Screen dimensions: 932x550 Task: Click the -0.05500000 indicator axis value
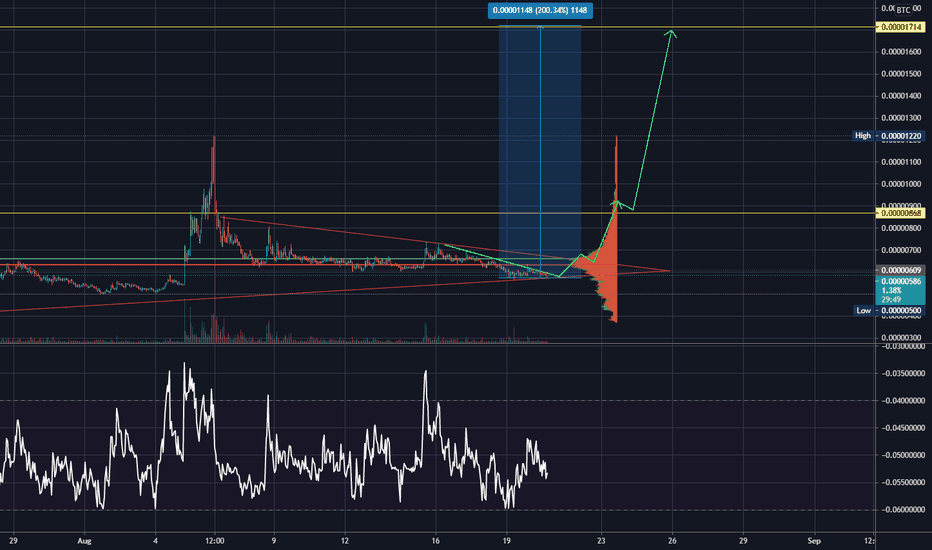[902, 482]
